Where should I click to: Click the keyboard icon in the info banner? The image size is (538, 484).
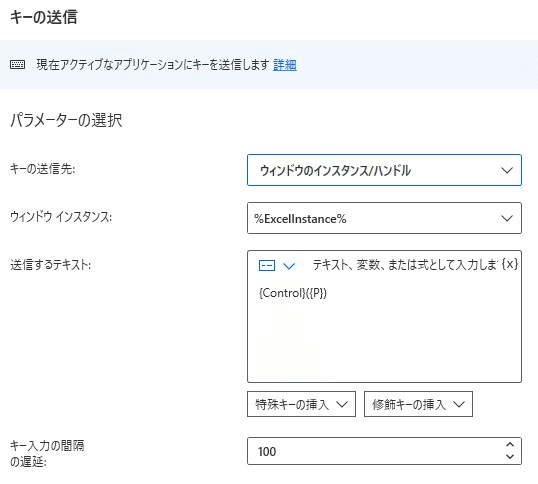click(17, 64)
